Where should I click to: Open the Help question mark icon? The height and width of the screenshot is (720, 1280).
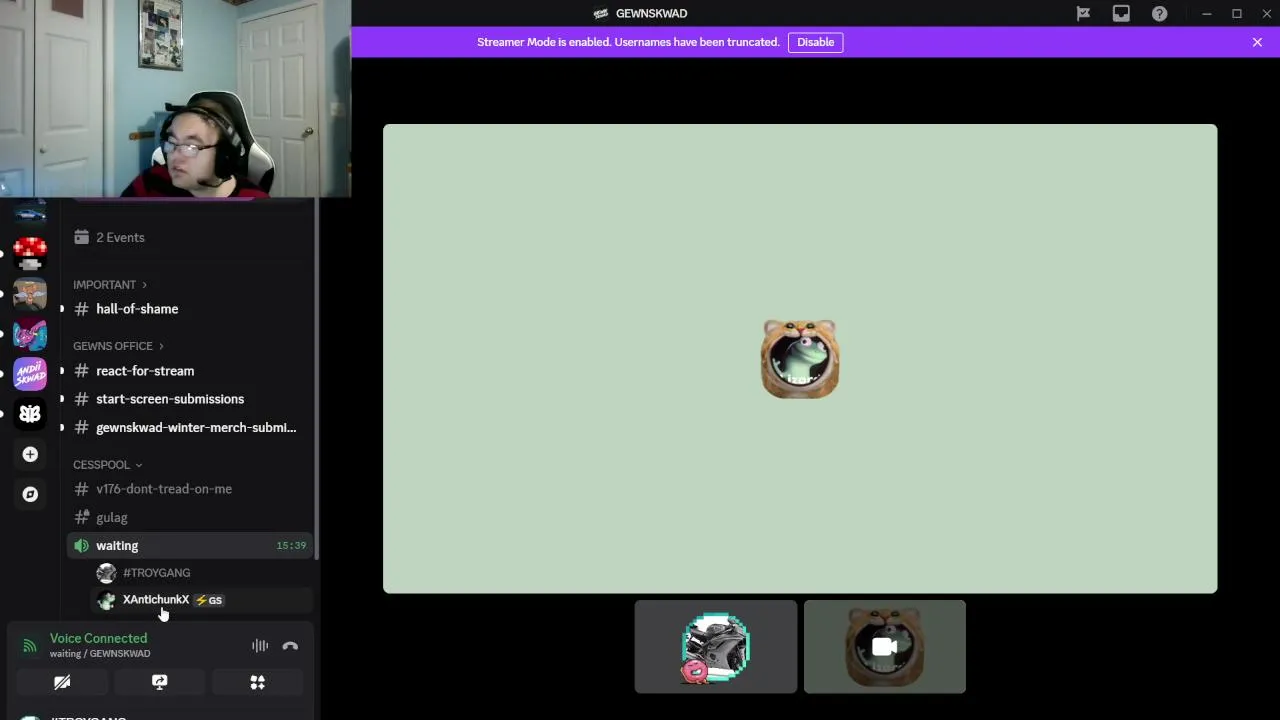pos(1159,13)
